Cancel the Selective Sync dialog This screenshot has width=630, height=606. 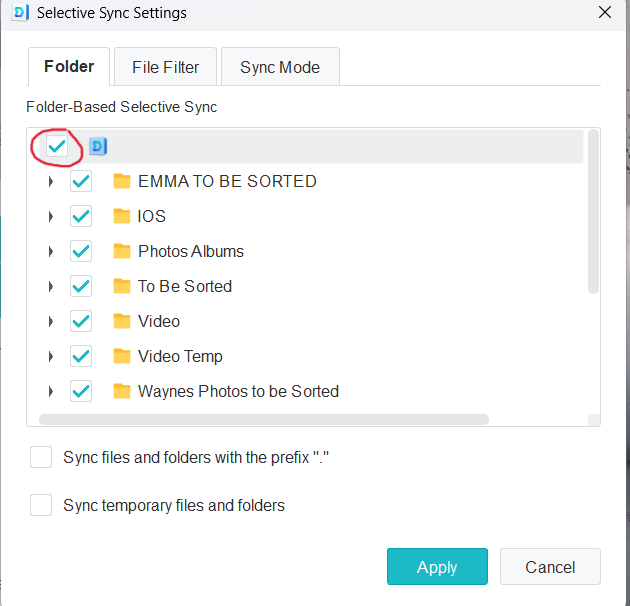pyautogui.click(x=550, y=567)
